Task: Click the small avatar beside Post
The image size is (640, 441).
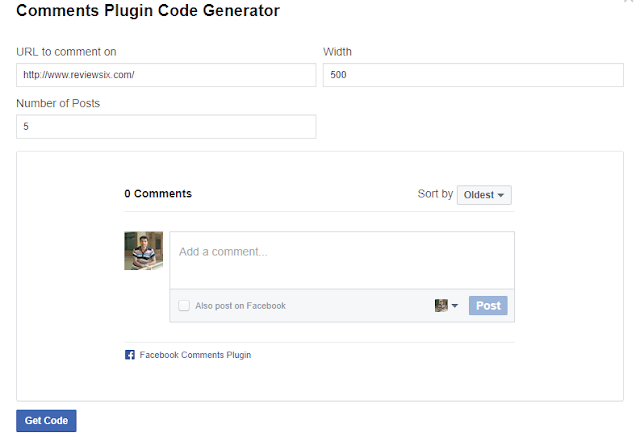Action: pyautogui.click(x=441, y=306)
